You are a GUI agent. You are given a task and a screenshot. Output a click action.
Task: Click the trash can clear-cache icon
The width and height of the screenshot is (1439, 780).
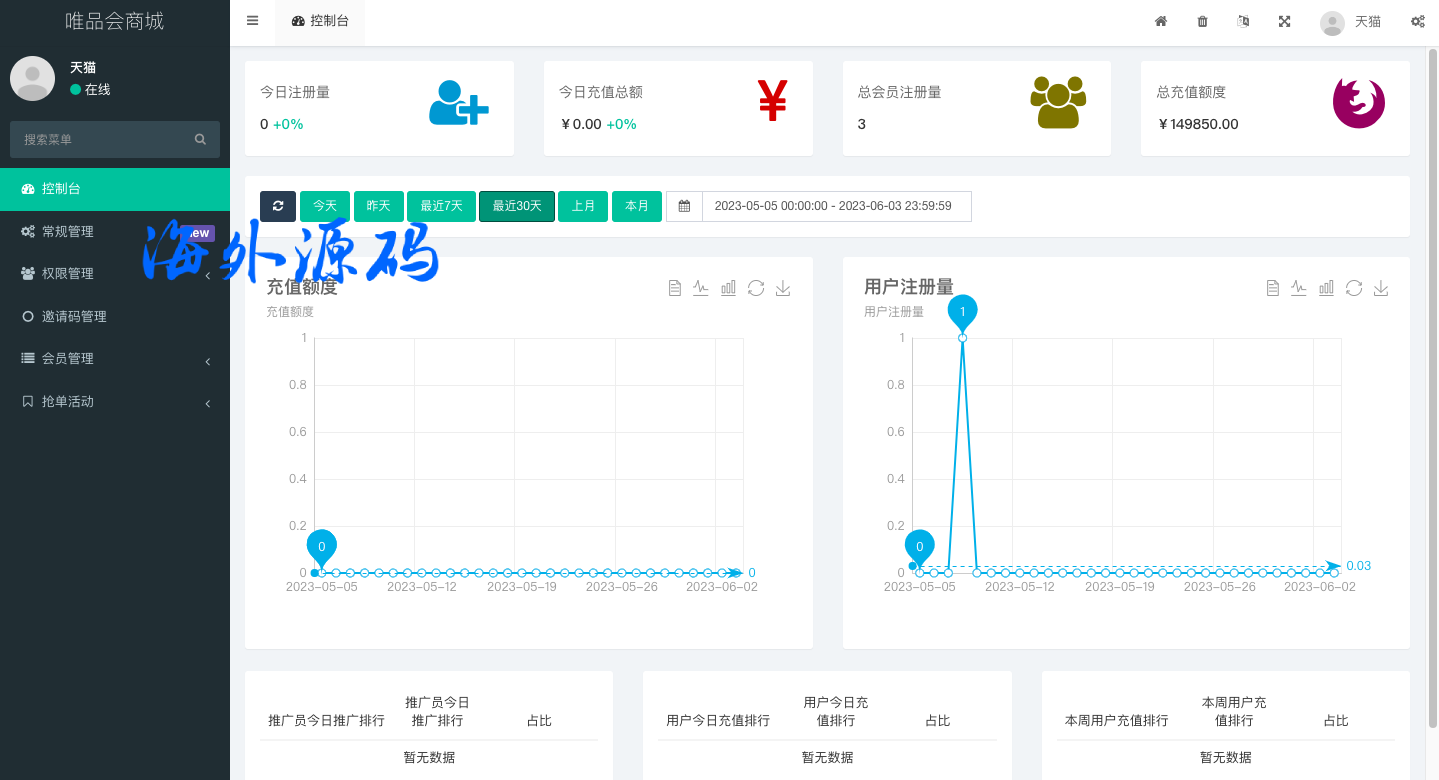click(1202, 21)
